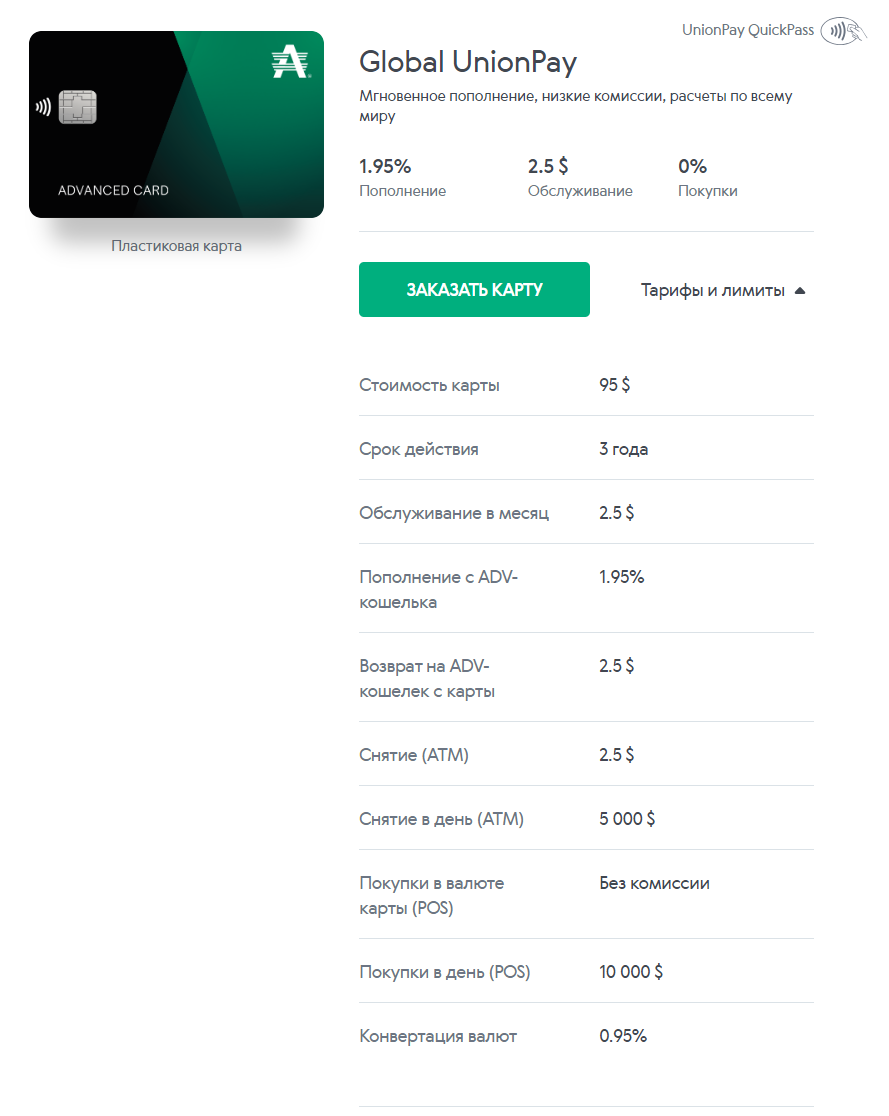Order the card with ЗАКАЗАТЬ КАРТУ button
The width and height of the screenshot is (889, 1116).
point(474,290)
